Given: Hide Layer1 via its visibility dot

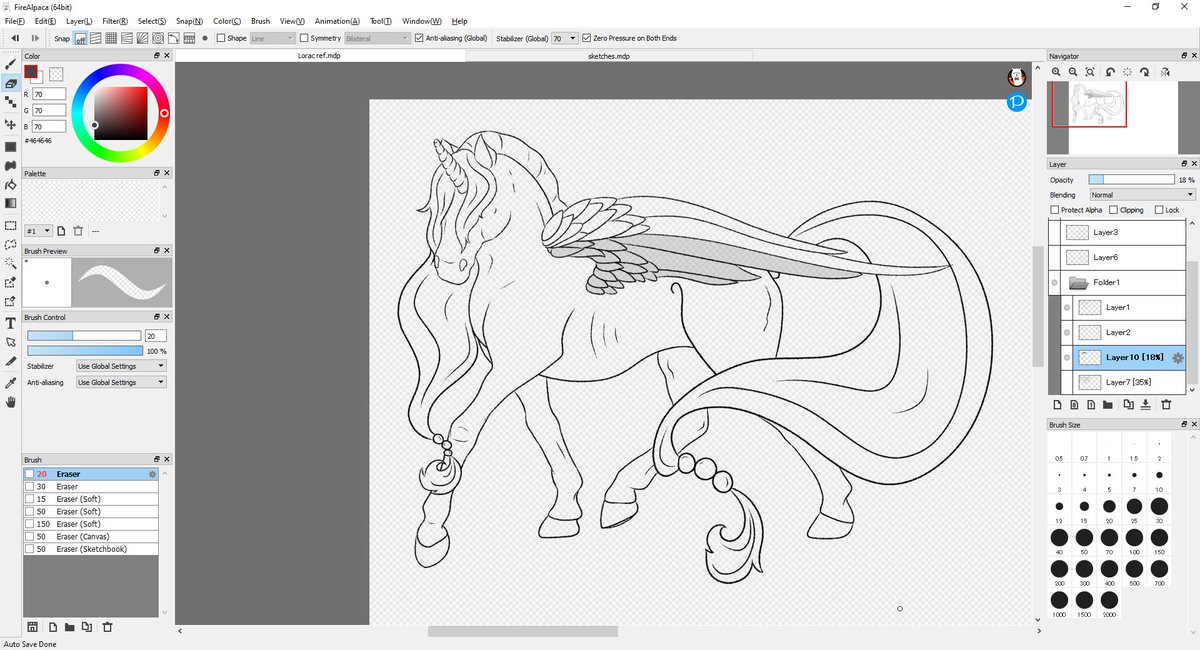Looking at the screenshot, I should tap(1067, 307).
